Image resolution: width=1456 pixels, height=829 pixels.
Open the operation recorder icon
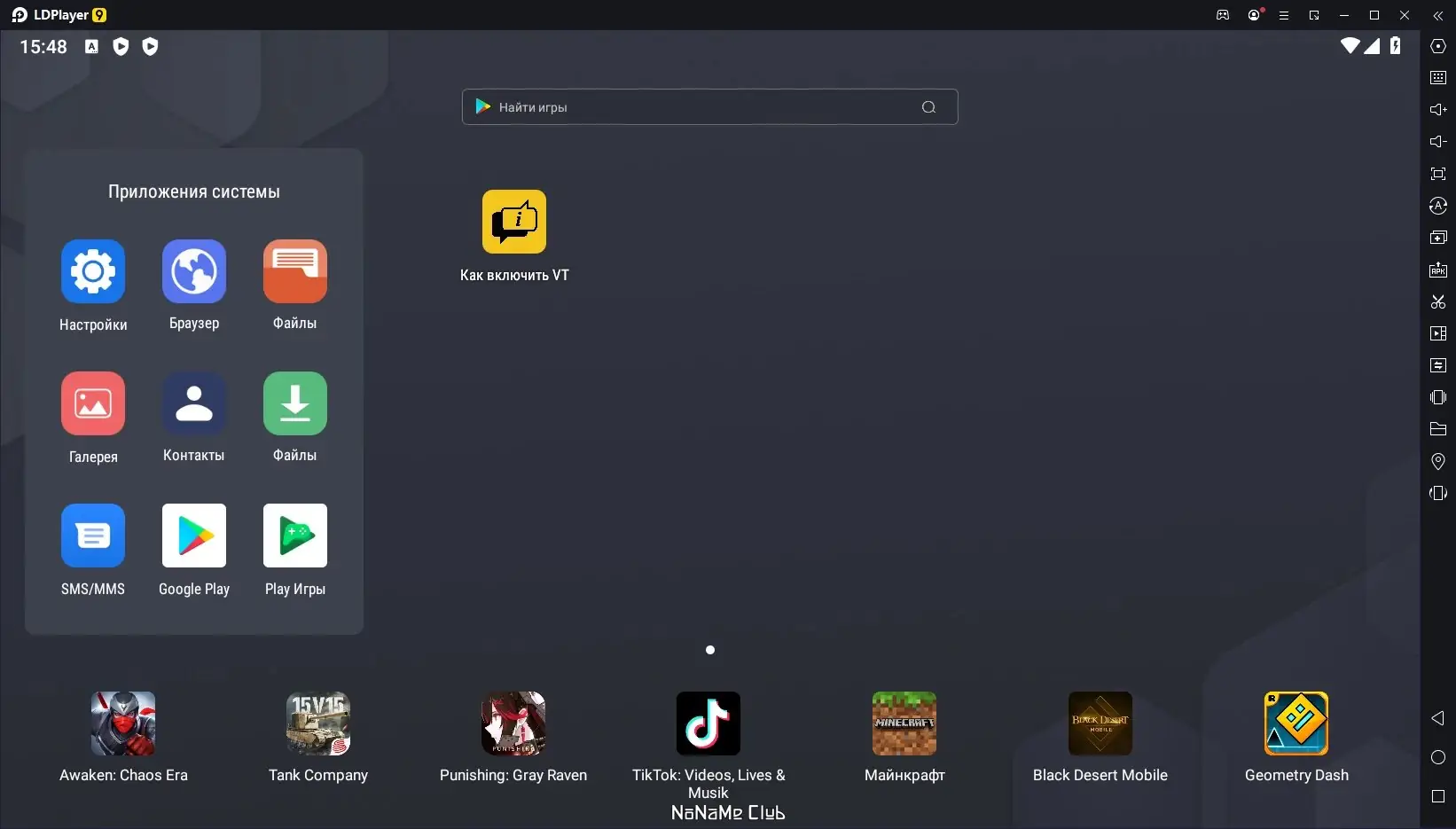coord(1438,365)
